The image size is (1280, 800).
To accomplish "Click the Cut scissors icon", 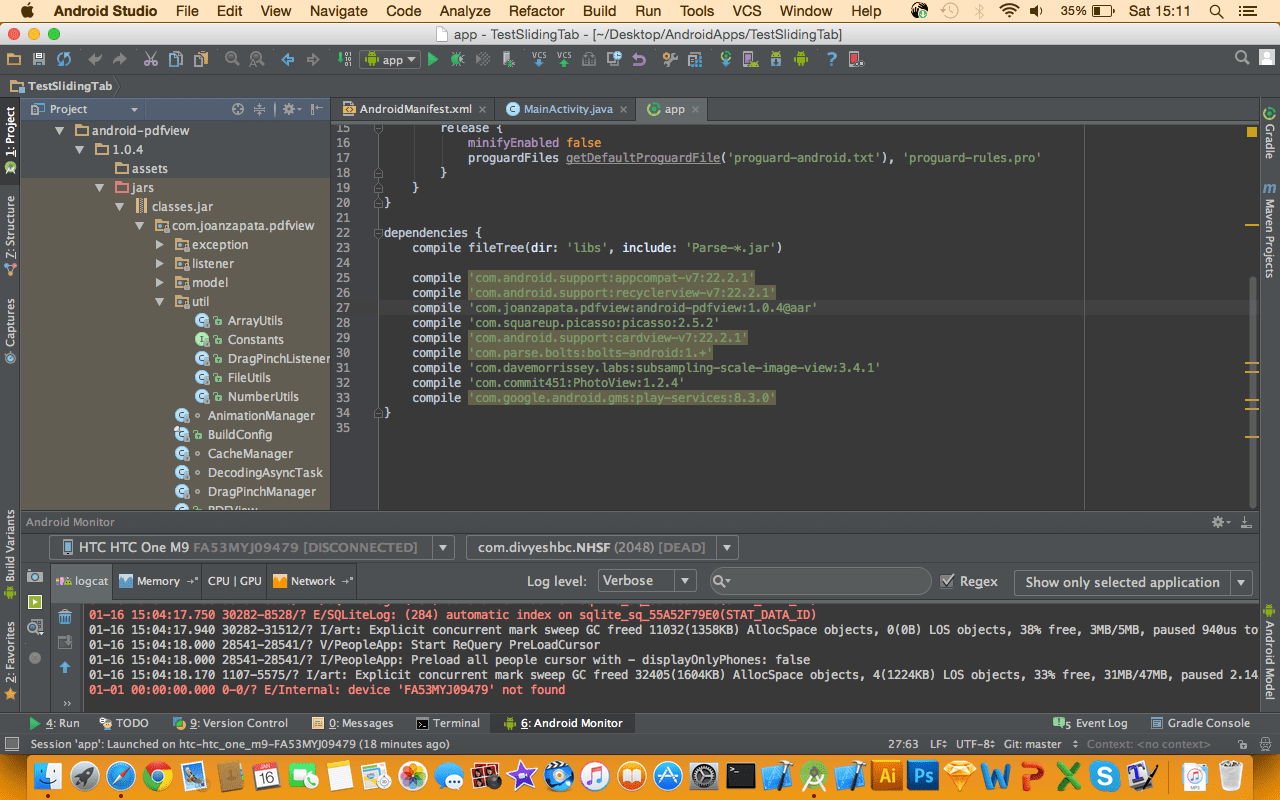I will tap(150, 60).
